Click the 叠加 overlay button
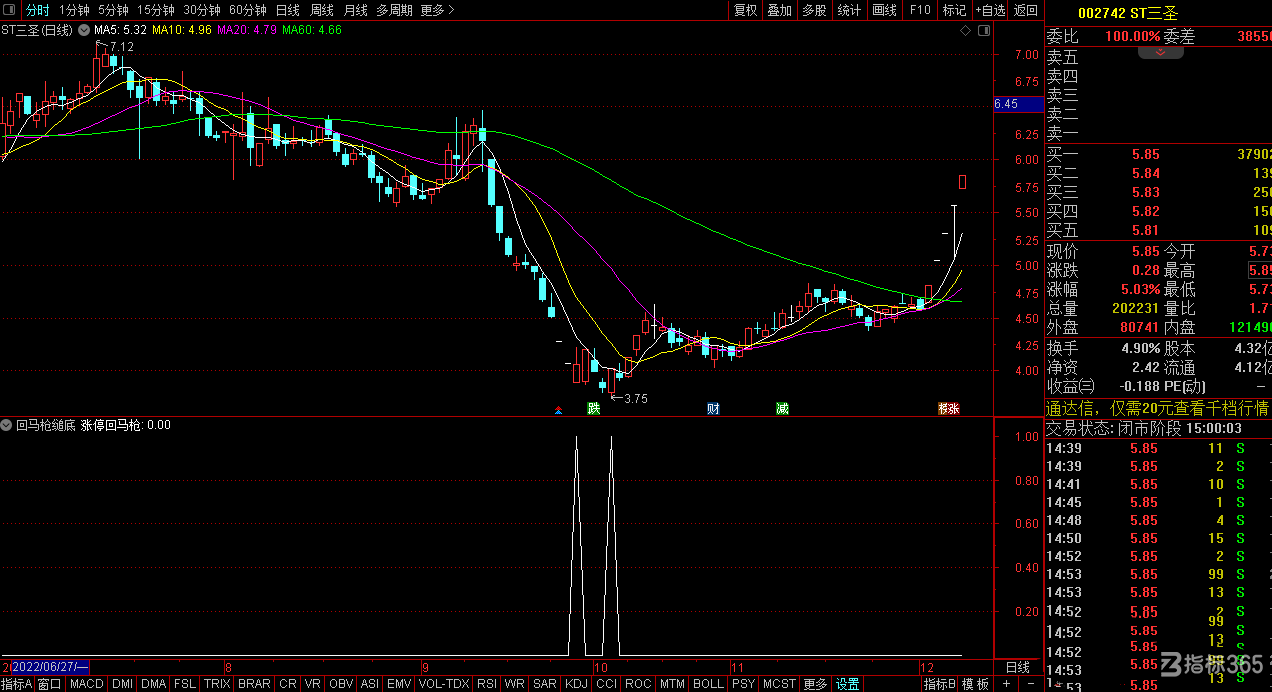1272x692 pixels. pos(779,10)
